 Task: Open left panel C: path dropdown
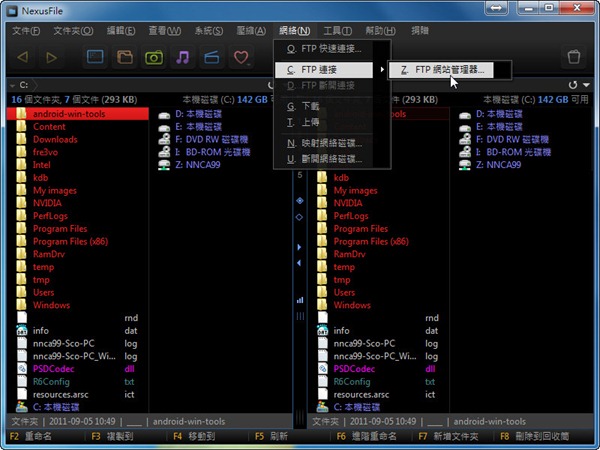(x=9, y=86)
